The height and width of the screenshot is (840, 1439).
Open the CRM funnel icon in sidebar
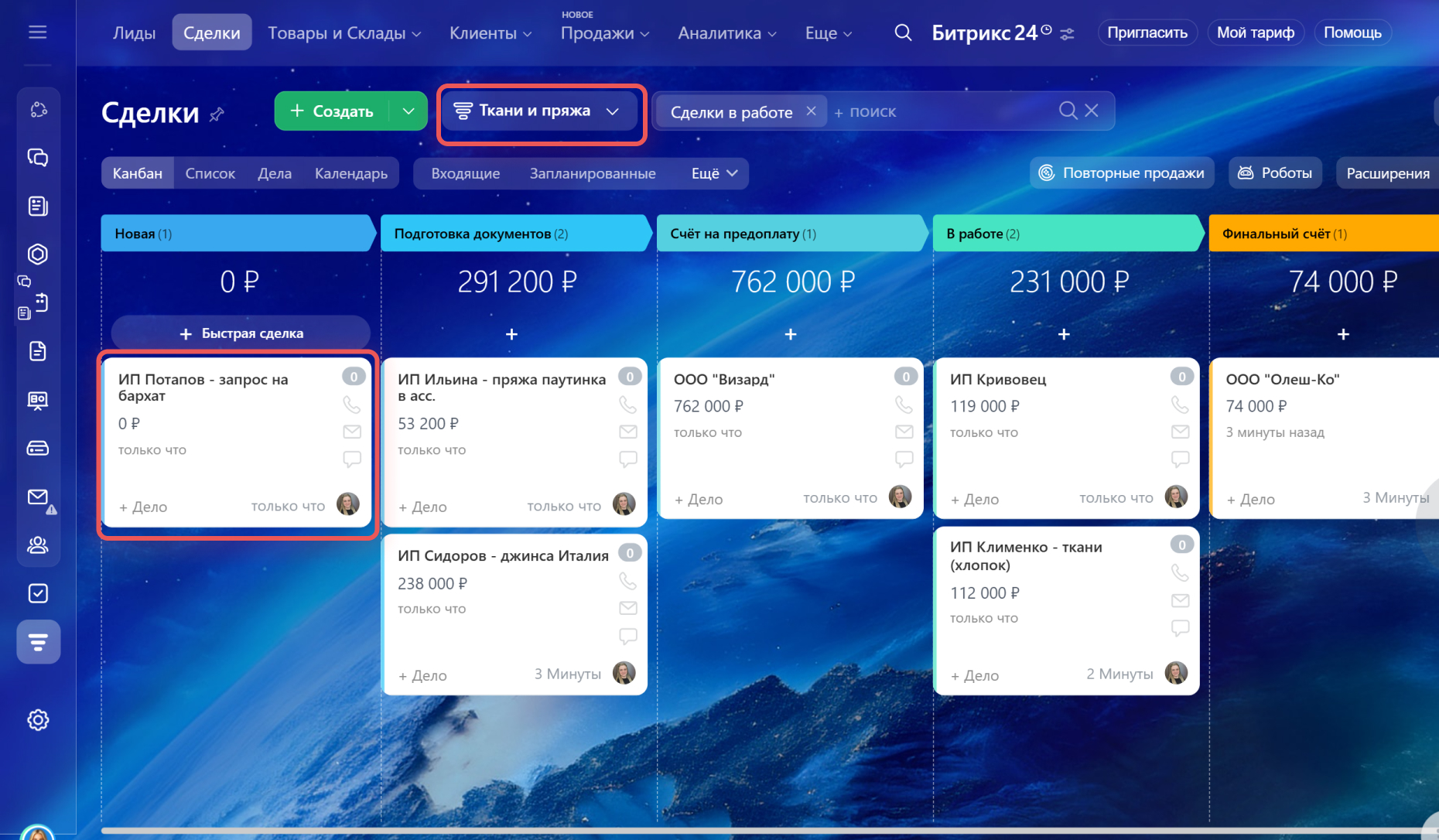click(x=38, y=641)
